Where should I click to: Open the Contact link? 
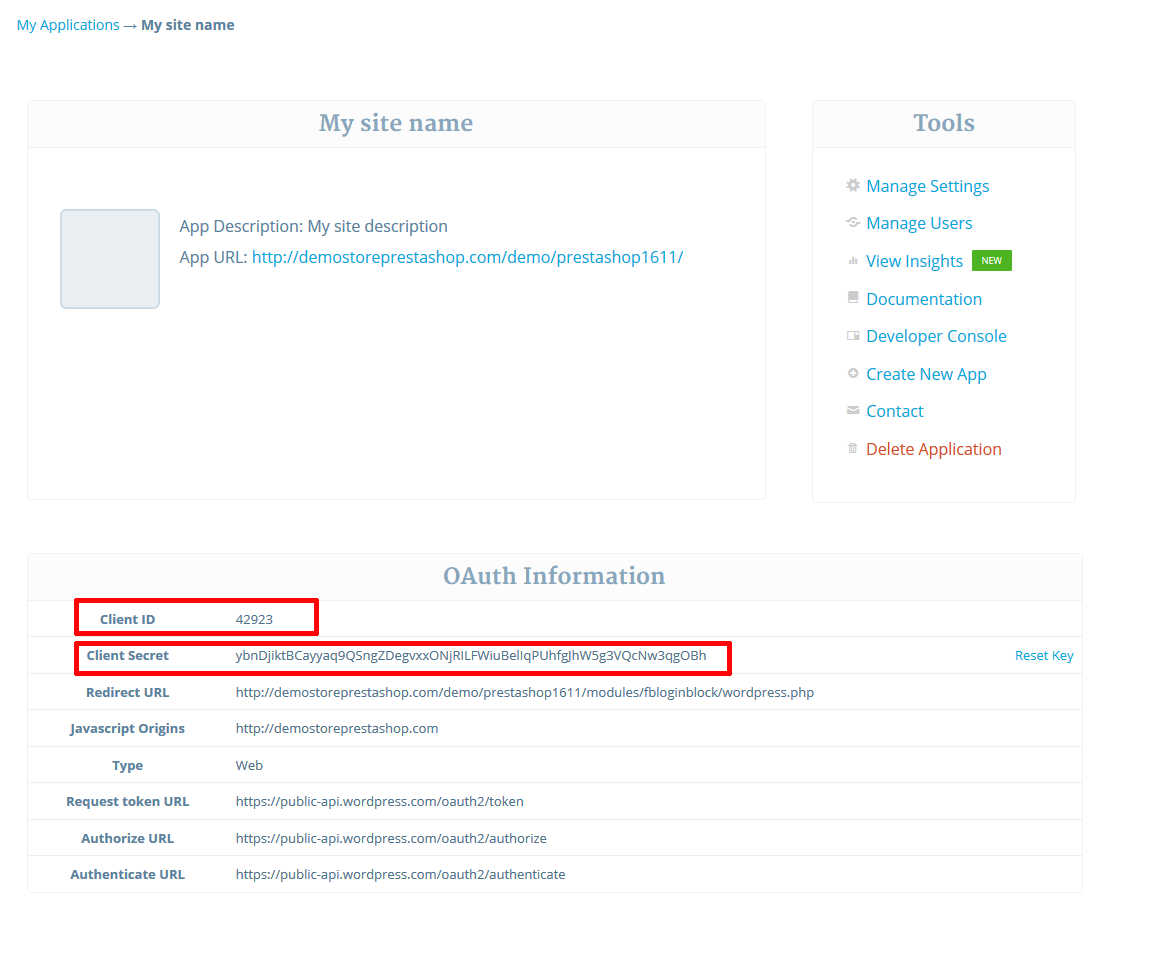894,411
